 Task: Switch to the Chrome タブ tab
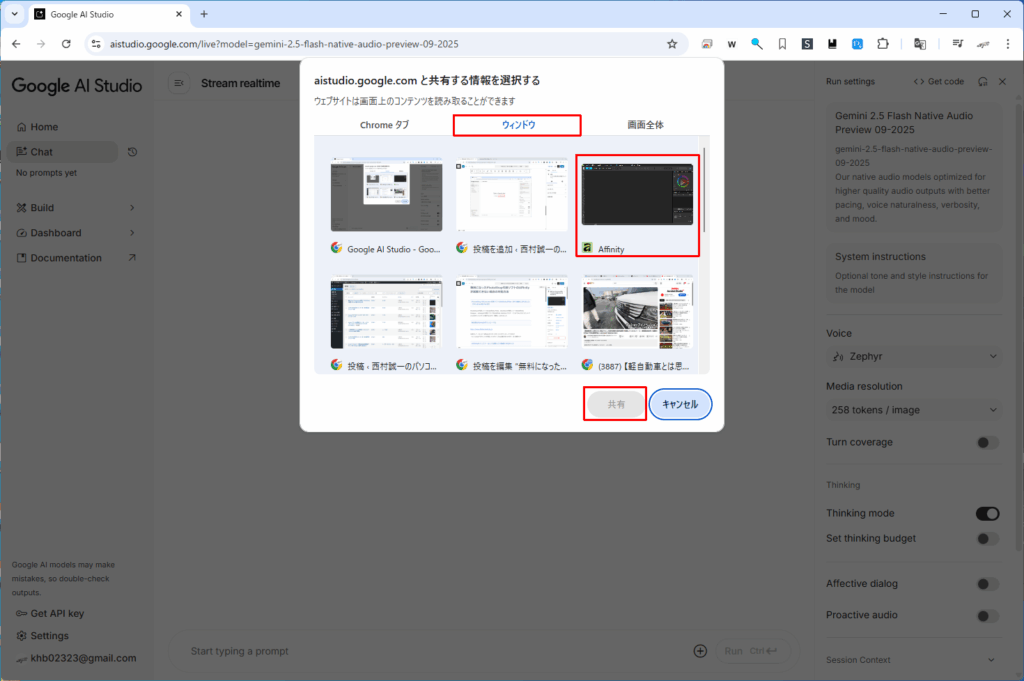[384, 125]
